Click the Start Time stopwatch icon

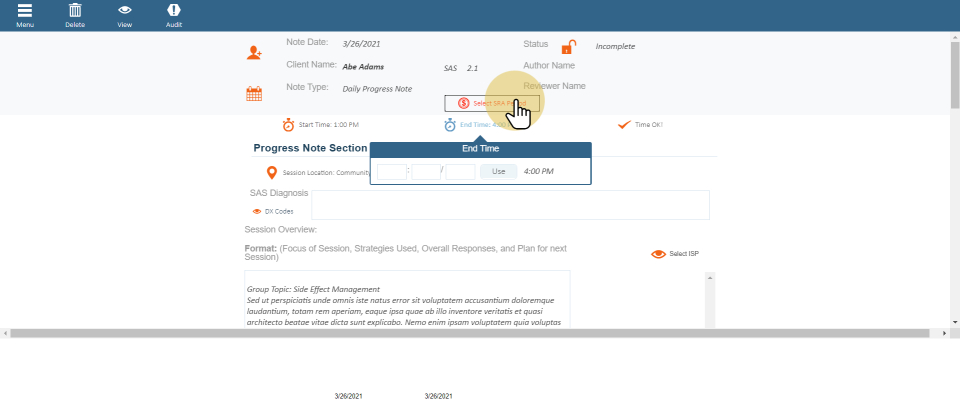pyautogui.click(x=288, y=125)
